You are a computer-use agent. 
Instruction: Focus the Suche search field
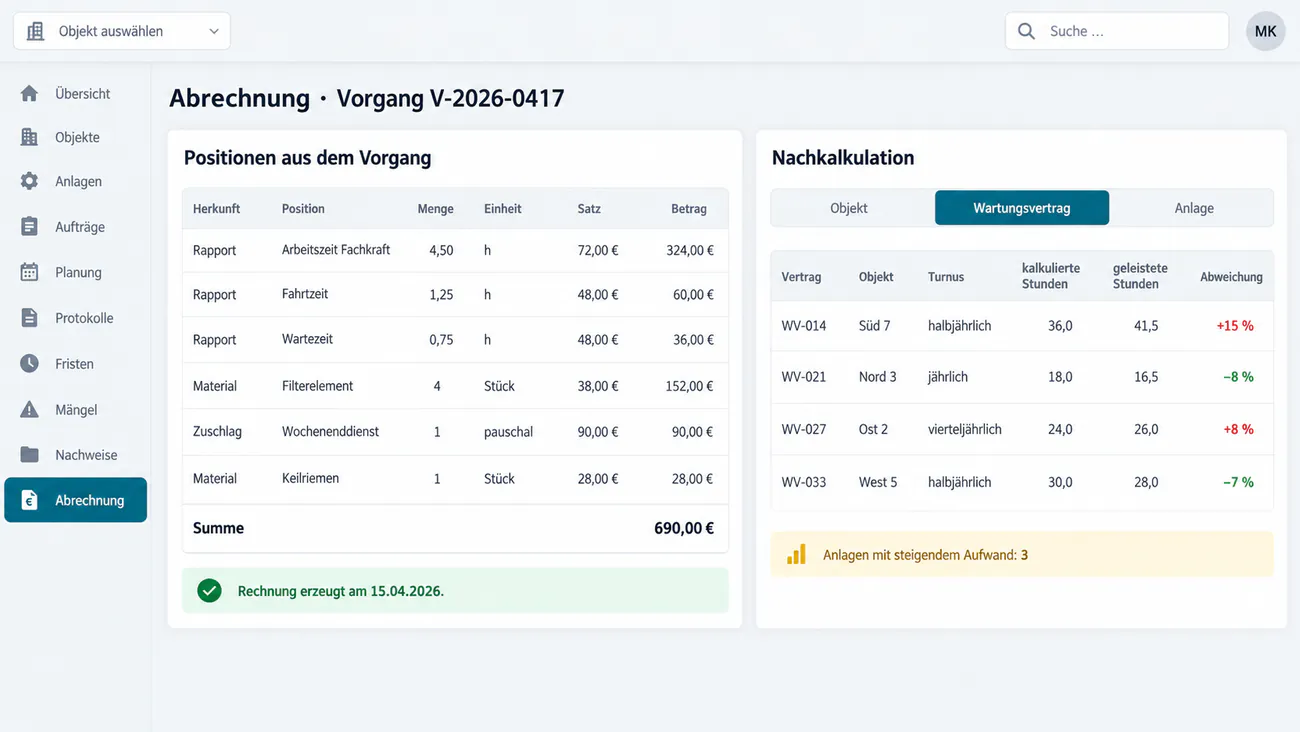tap(1117, 31)
